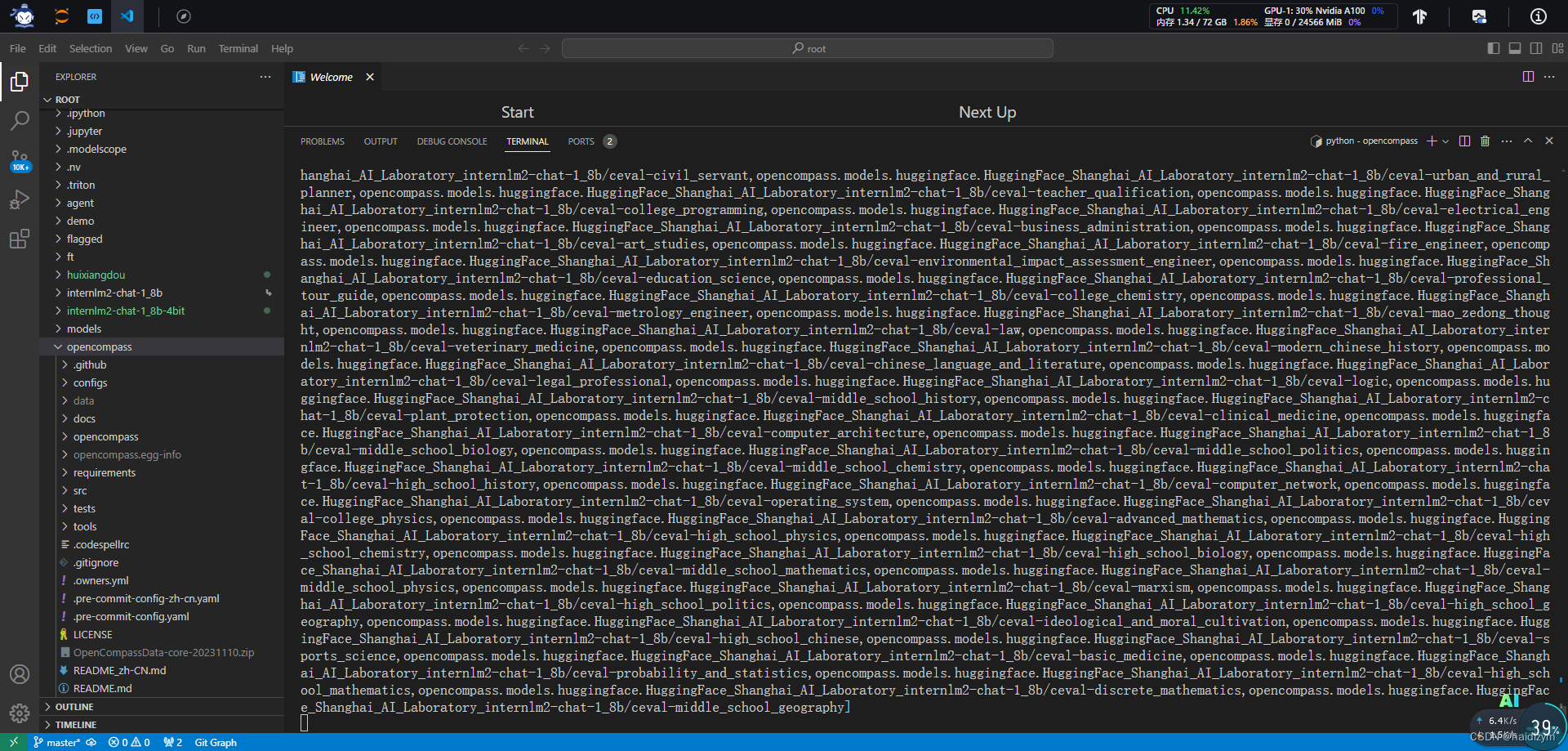The width and height of the screenshot is (1568, 751).
Task: Open the TensorBoard icon in top bar
Action: [x=1420, y=16]
